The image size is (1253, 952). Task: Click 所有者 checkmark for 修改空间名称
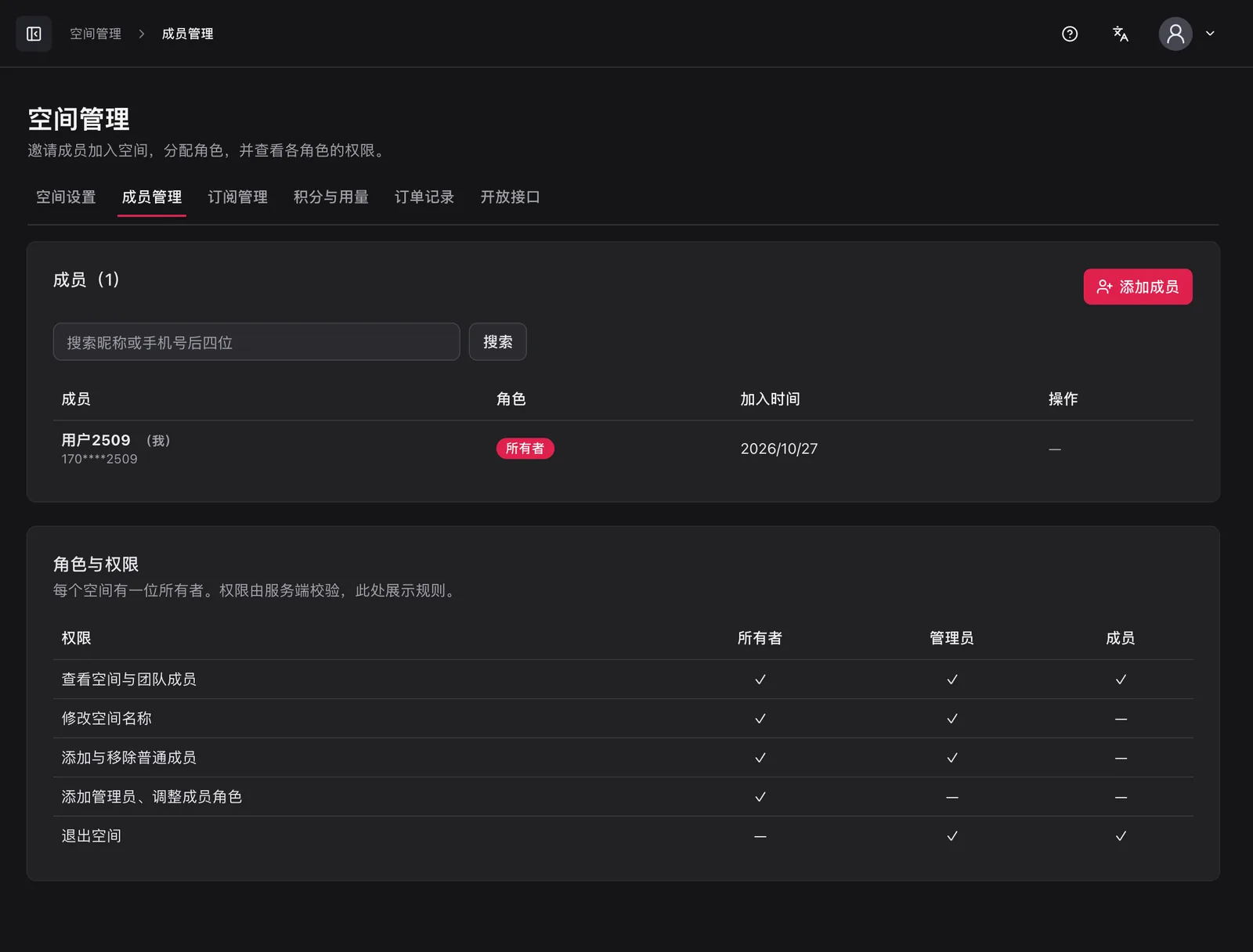tap(760, 719)
